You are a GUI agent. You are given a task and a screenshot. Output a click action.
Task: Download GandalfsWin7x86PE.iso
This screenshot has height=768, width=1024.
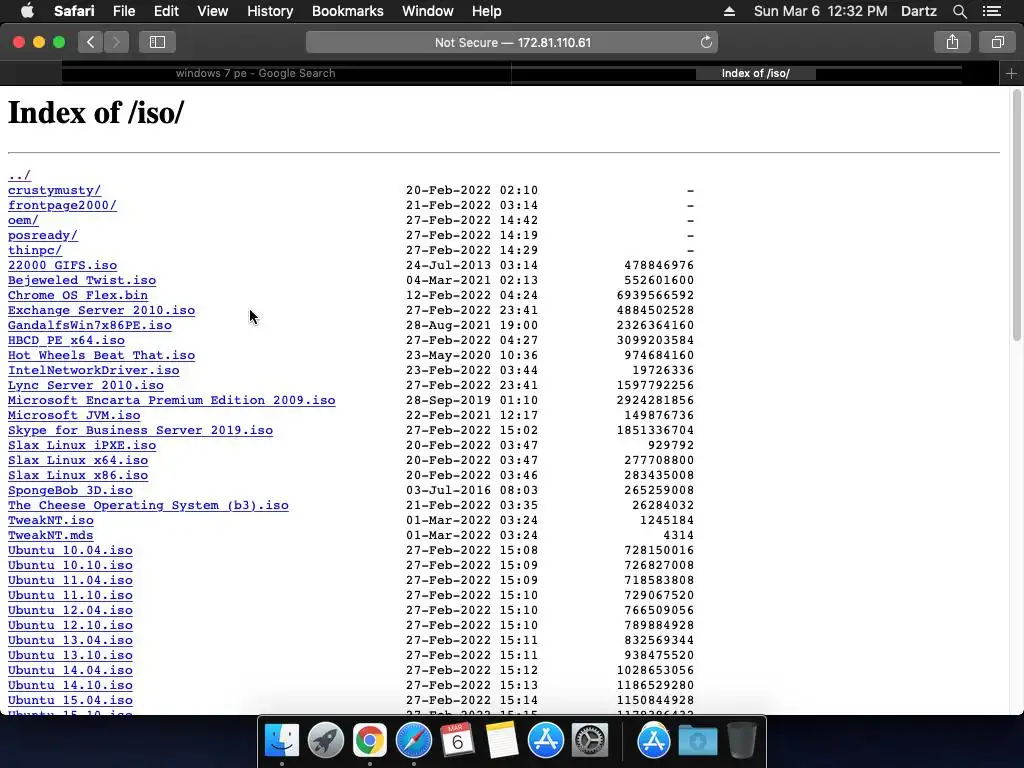[89, 325]
